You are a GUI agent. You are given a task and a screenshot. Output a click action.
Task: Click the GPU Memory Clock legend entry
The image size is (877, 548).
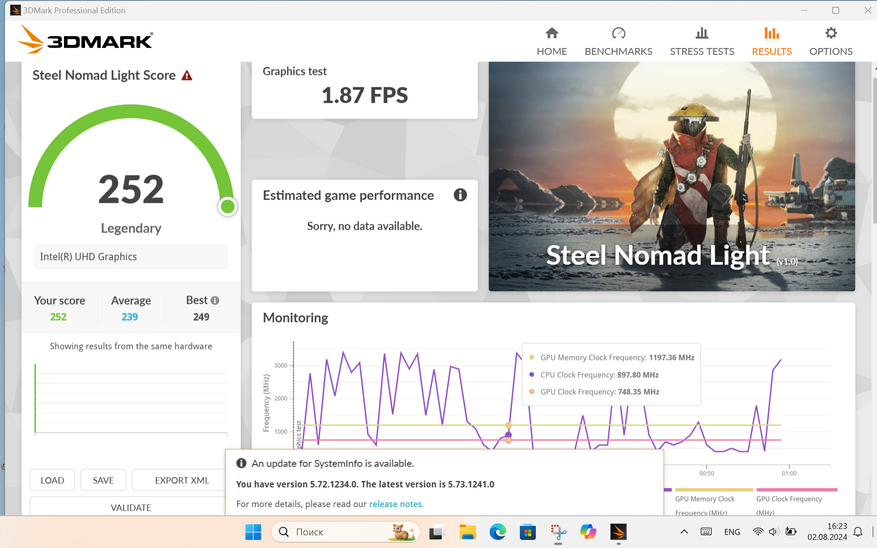click(713, 502)
